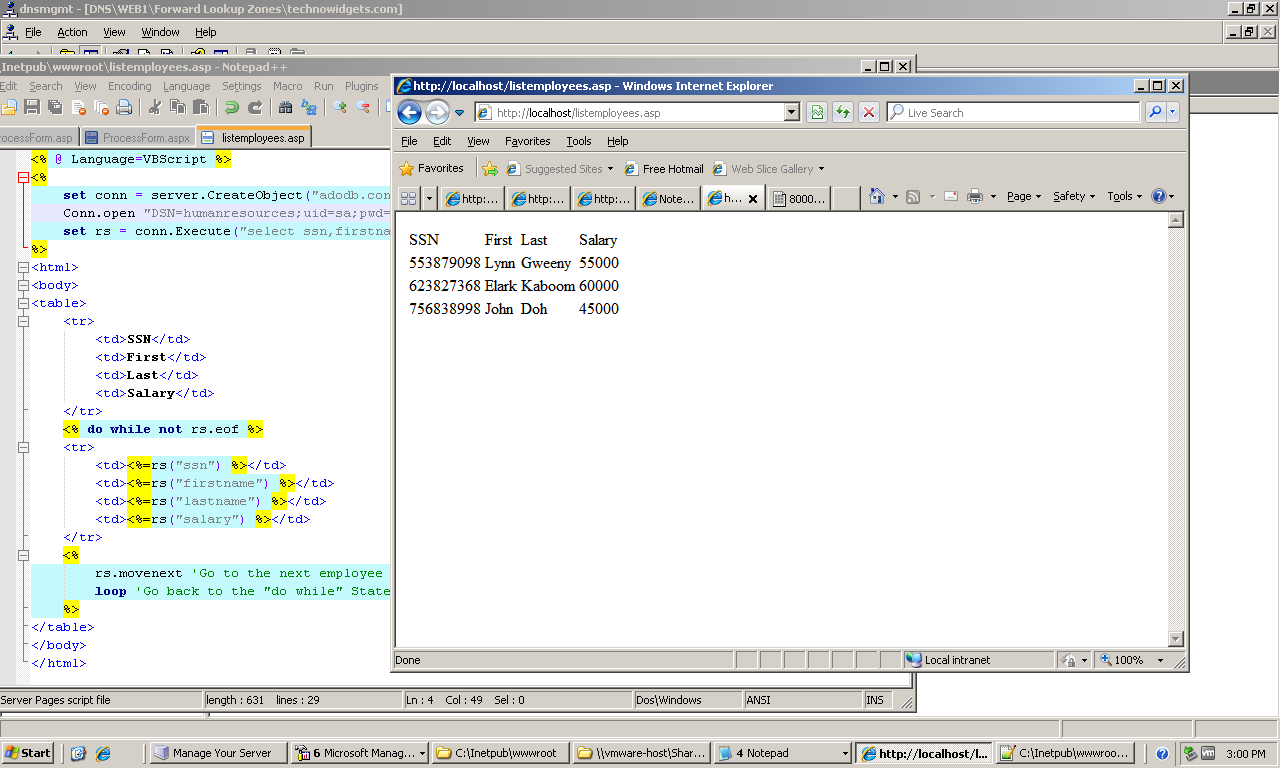Open the 100% zoom level dropdown
The width and height of the screenshot is (1280, 768).
1160,660
